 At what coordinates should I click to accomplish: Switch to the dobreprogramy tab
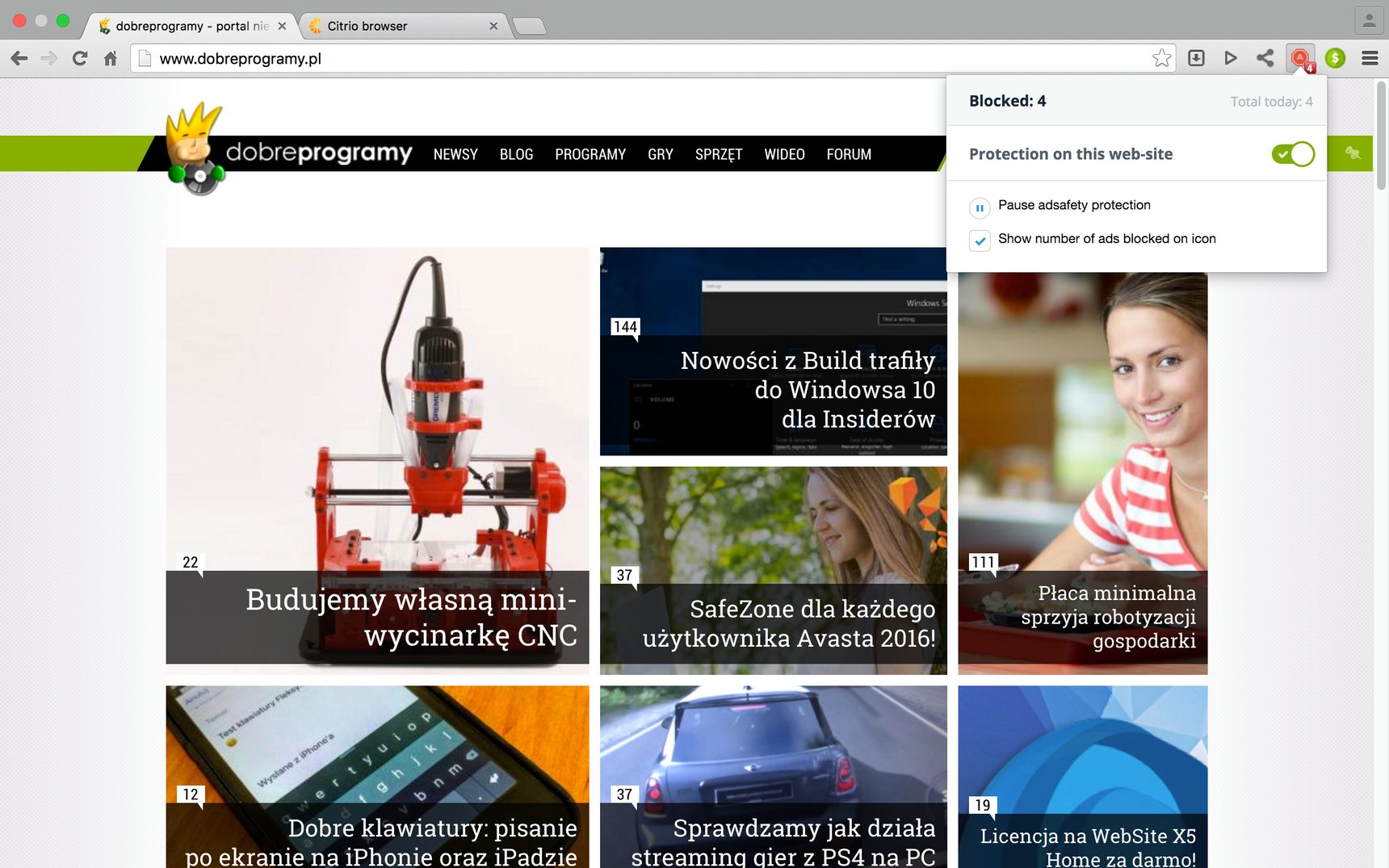click(191, 26)
